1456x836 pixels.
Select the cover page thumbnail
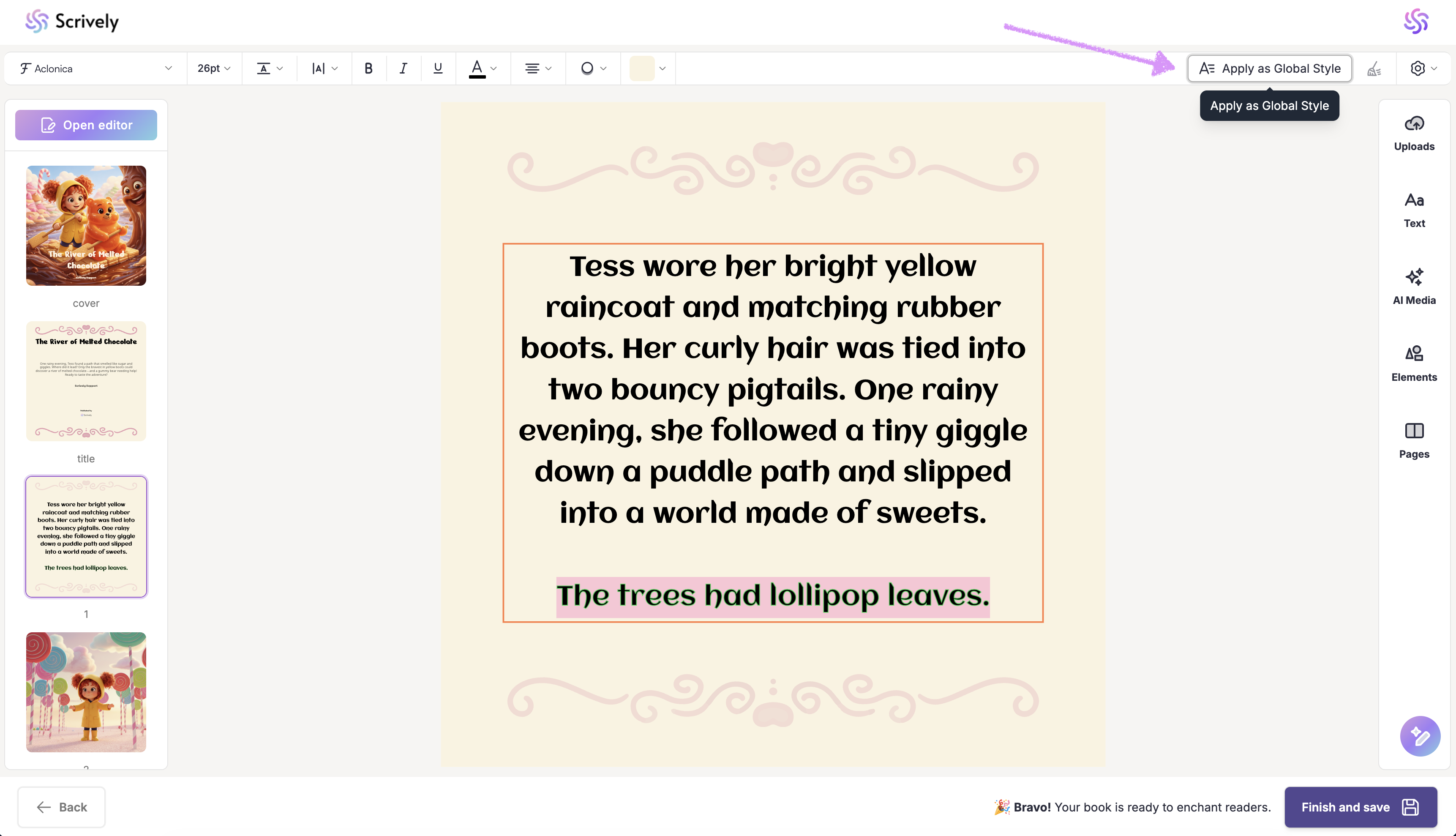coord(86,226)
